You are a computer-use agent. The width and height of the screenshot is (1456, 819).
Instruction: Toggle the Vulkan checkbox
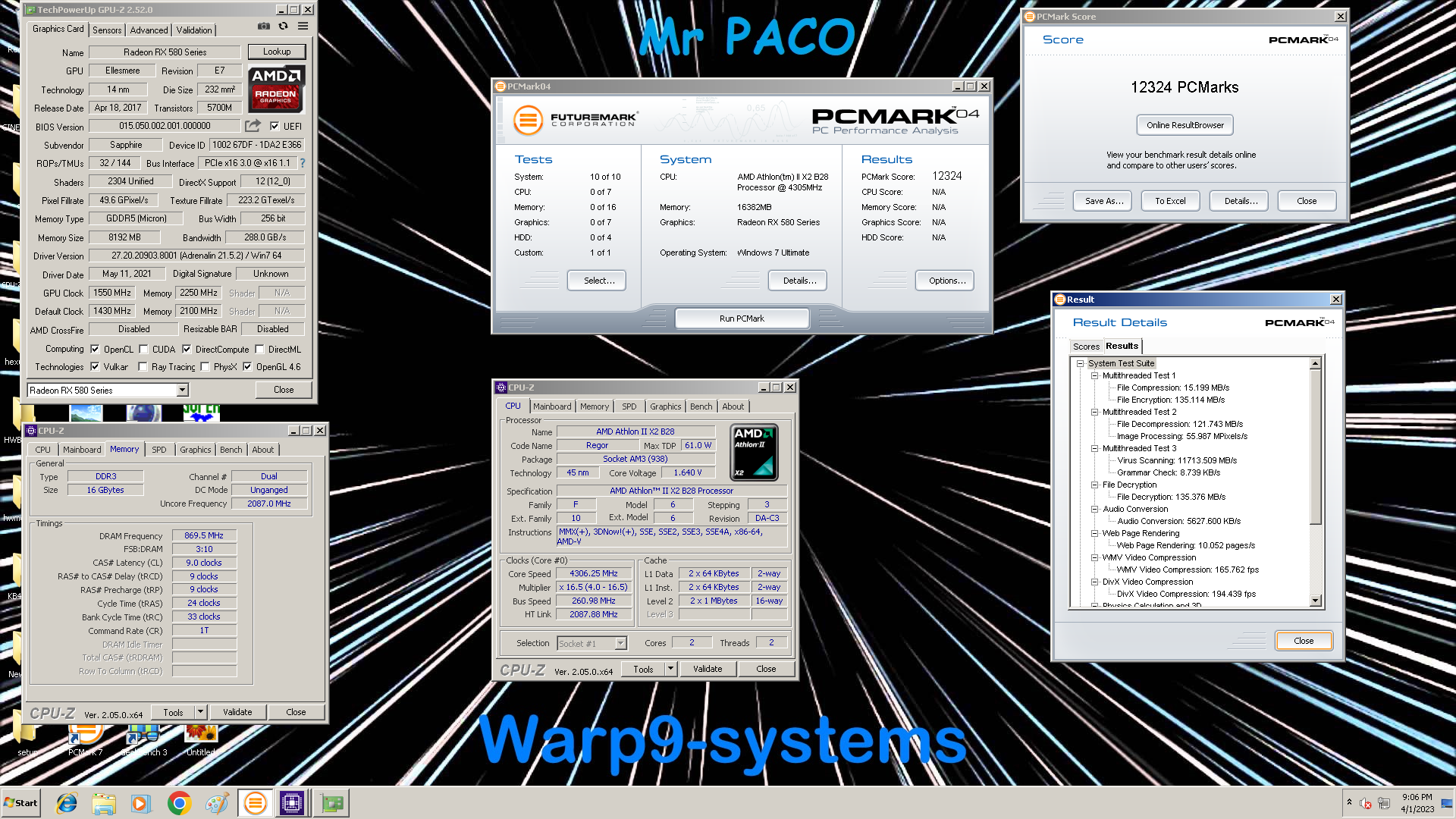(95, 367)
